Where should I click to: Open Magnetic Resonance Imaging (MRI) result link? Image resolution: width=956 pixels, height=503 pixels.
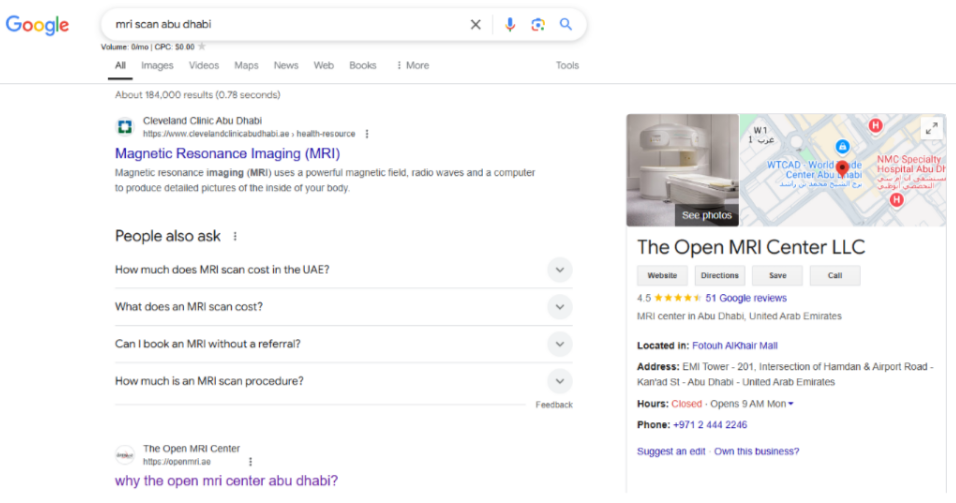pos(227,154)
